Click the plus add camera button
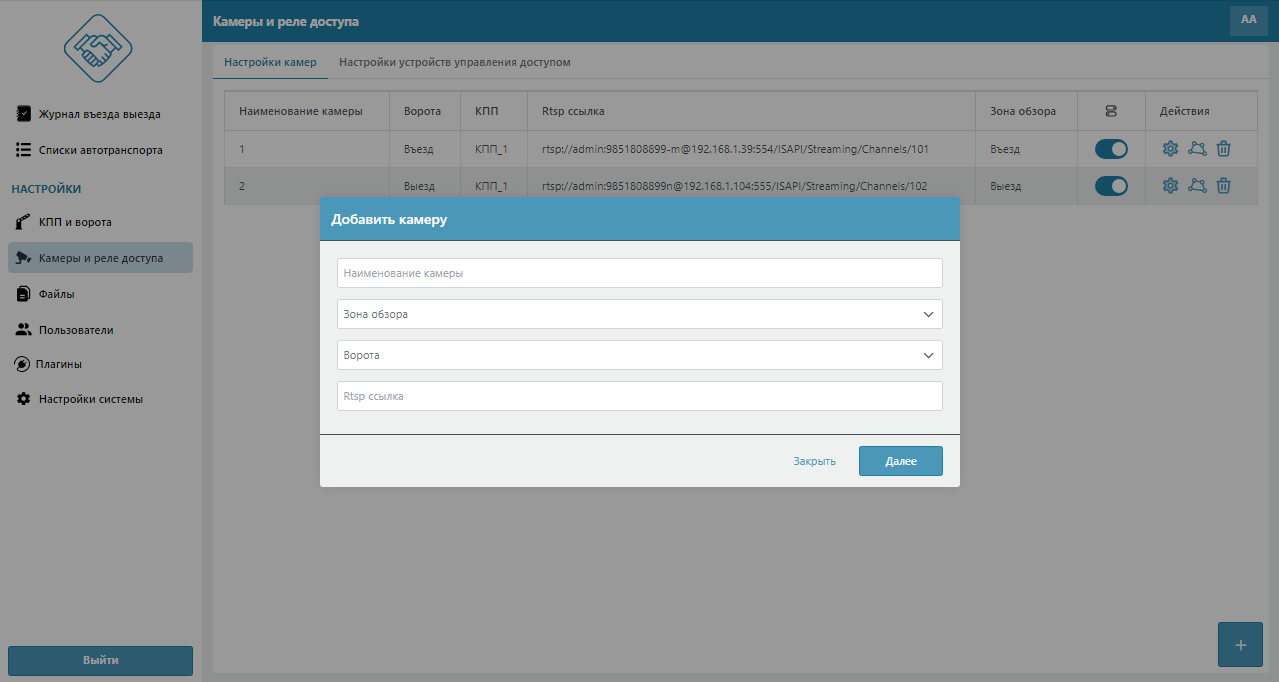 pos(1240,645)
